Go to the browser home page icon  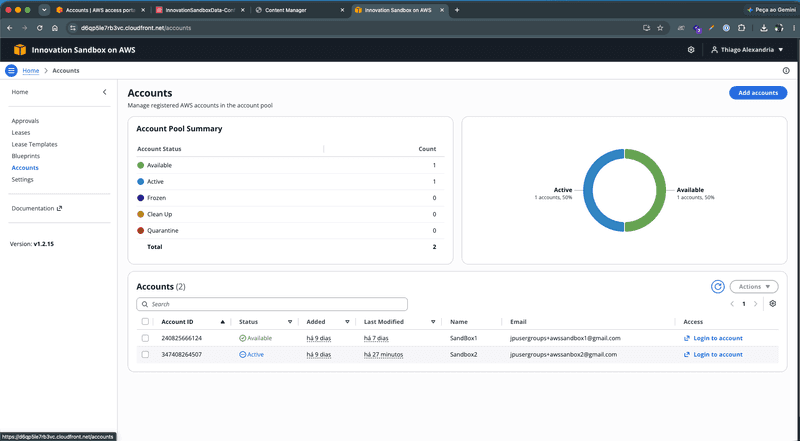pos(55,28)
